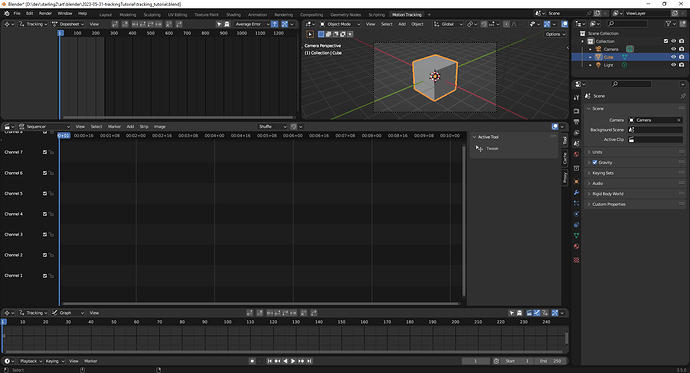Expand the Audio panel
Image resolution: width=690 pixels, height=373 pixels.
coord(636,183)
